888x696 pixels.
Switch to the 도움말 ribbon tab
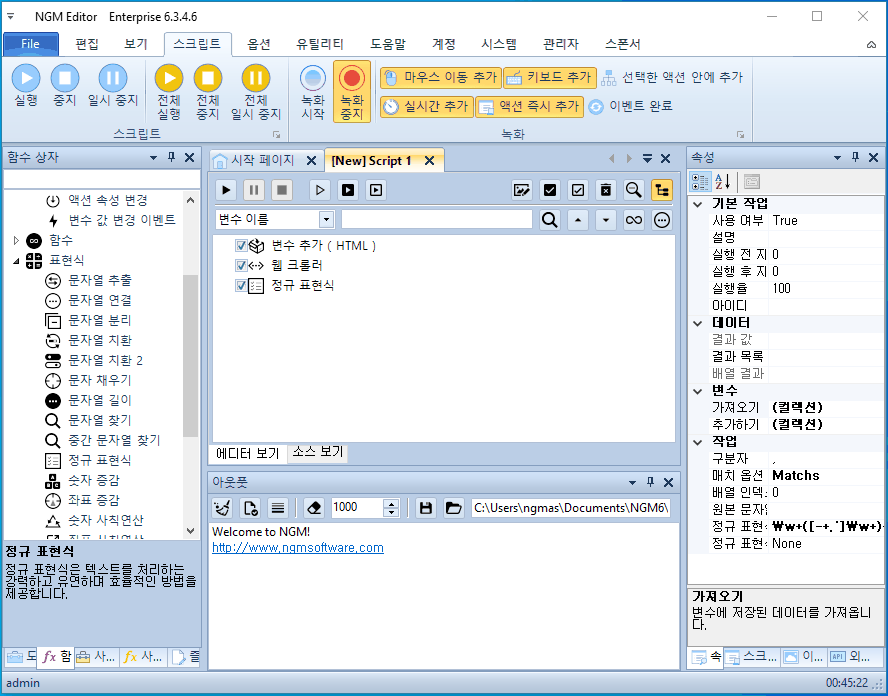388,44
